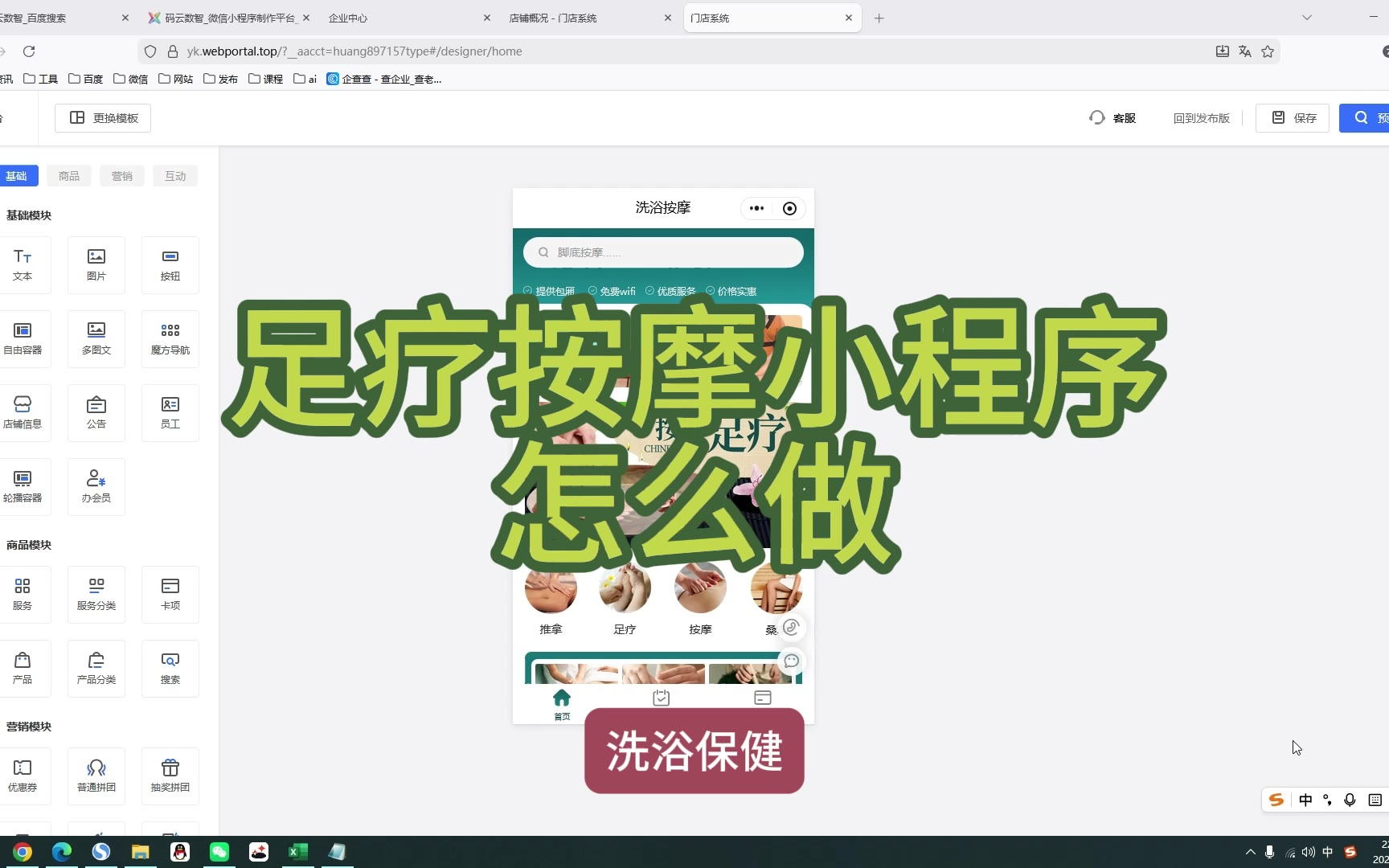
Task: Add the 办会员 membership module
Action: [96, 487]
